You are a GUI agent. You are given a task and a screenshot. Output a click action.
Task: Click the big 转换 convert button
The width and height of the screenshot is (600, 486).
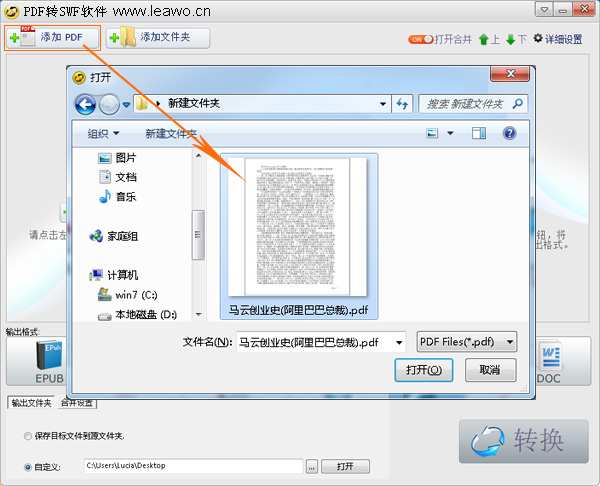[x=523, y=441]
